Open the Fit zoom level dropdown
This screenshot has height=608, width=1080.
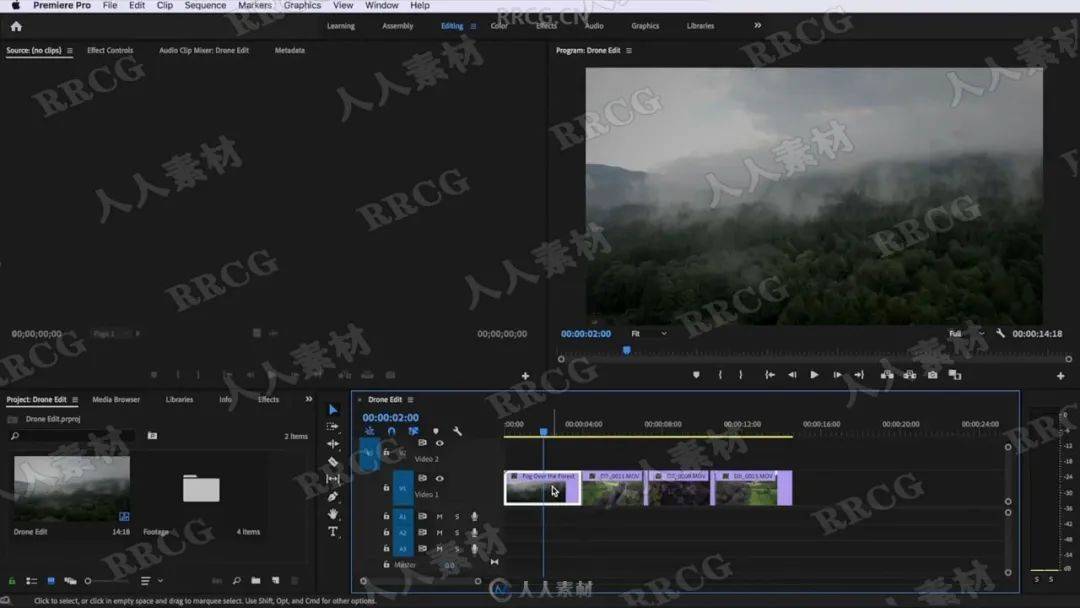tap(648, 334)
